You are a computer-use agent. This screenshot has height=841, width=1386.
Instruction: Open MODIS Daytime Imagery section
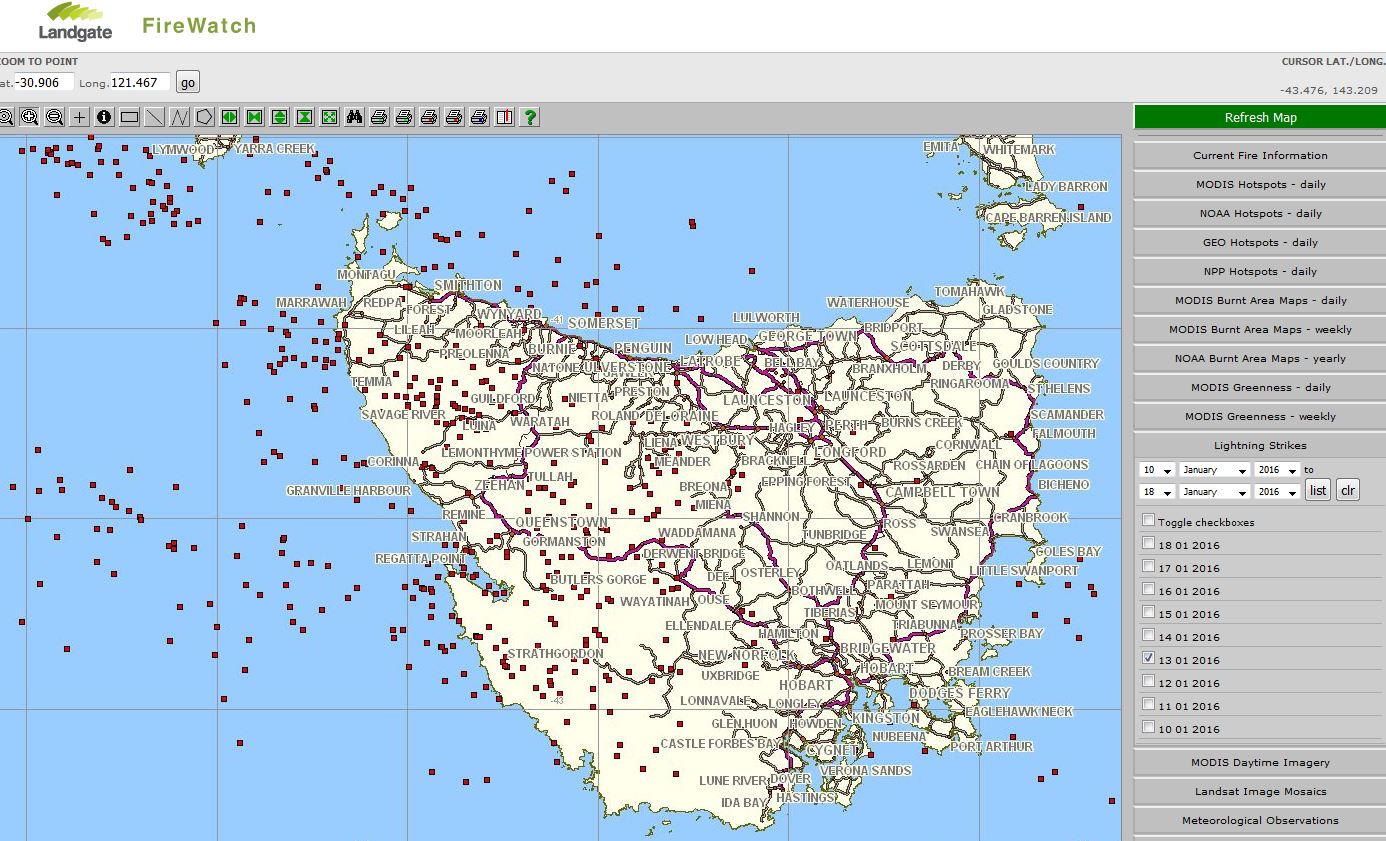pos(1260,762)
